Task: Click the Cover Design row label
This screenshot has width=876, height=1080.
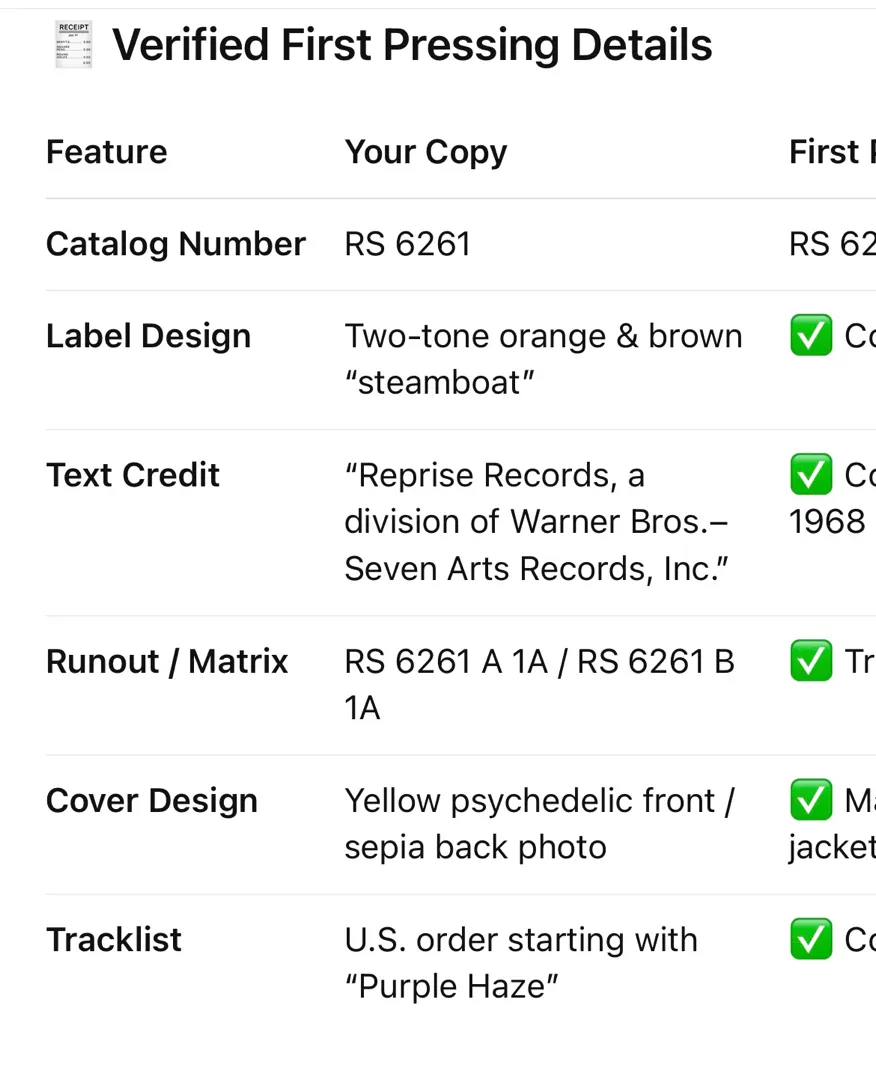Action: coord(151,801)
